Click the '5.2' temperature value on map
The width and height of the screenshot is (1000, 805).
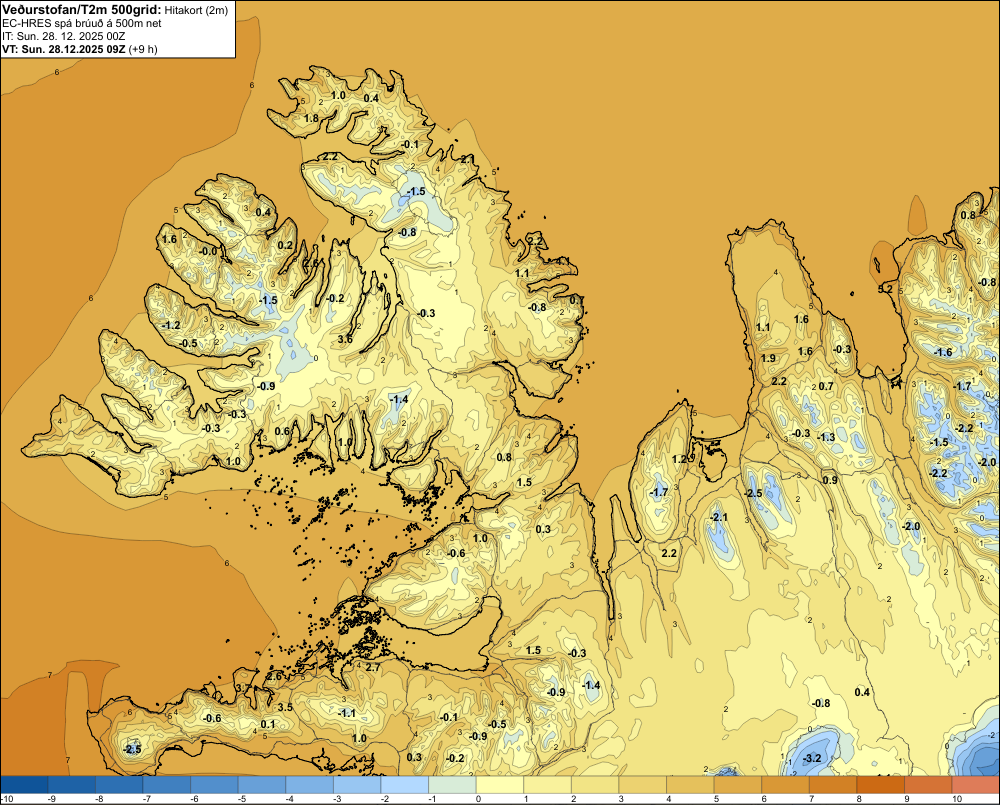[x=885, y=289]
